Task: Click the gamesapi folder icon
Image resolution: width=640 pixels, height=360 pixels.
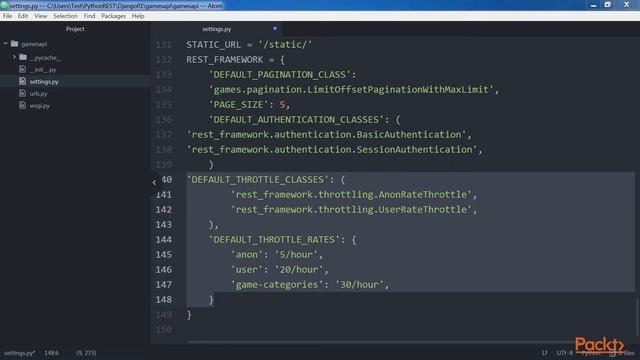Action: 15,43
